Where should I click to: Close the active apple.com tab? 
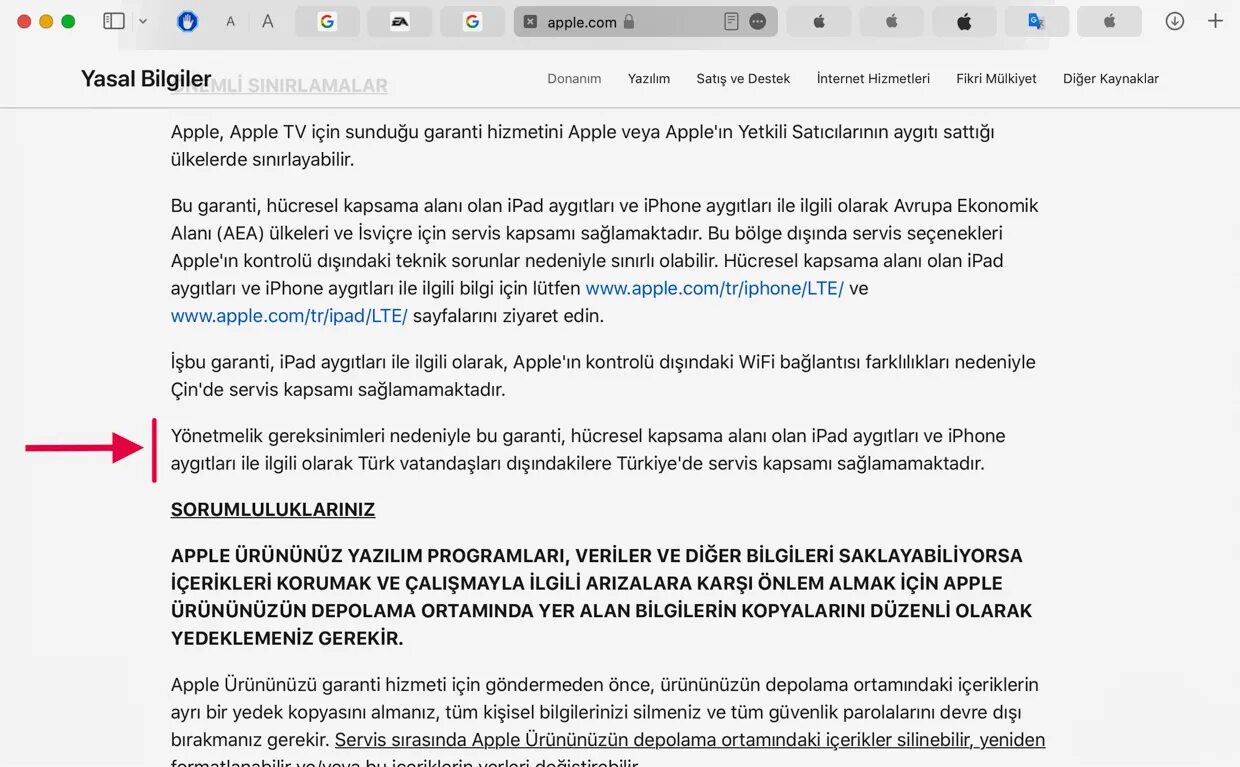(x=530, y=21)
